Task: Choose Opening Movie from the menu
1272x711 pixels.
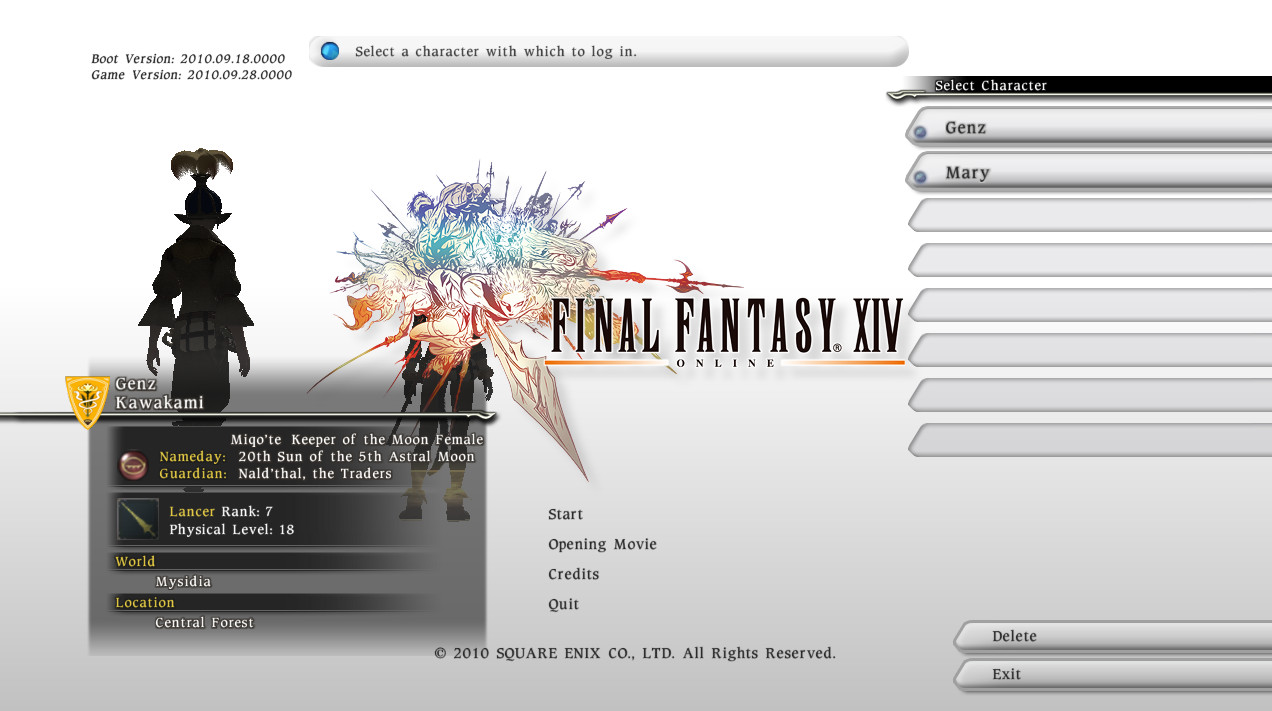Action: tap(602, 545)
